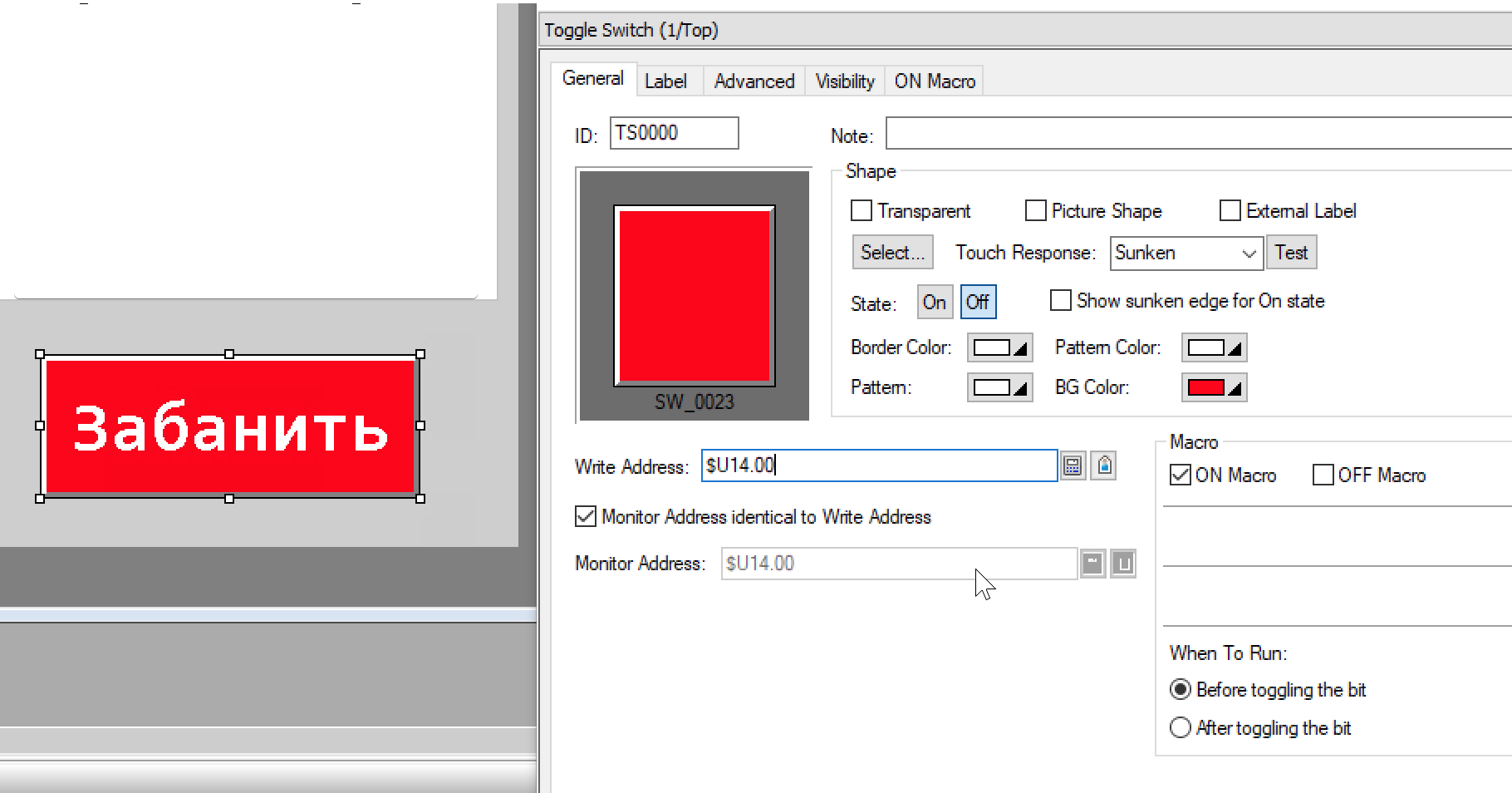Click the Monitor Address field

tap(899, 564)
